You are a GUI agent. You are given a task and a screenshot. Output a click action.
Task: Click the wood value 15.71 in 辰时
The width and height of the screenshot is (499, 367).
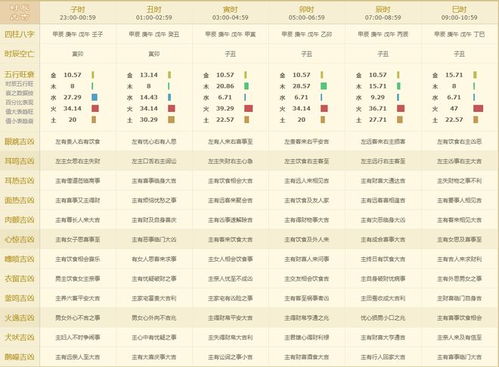[x=378, y=86]
